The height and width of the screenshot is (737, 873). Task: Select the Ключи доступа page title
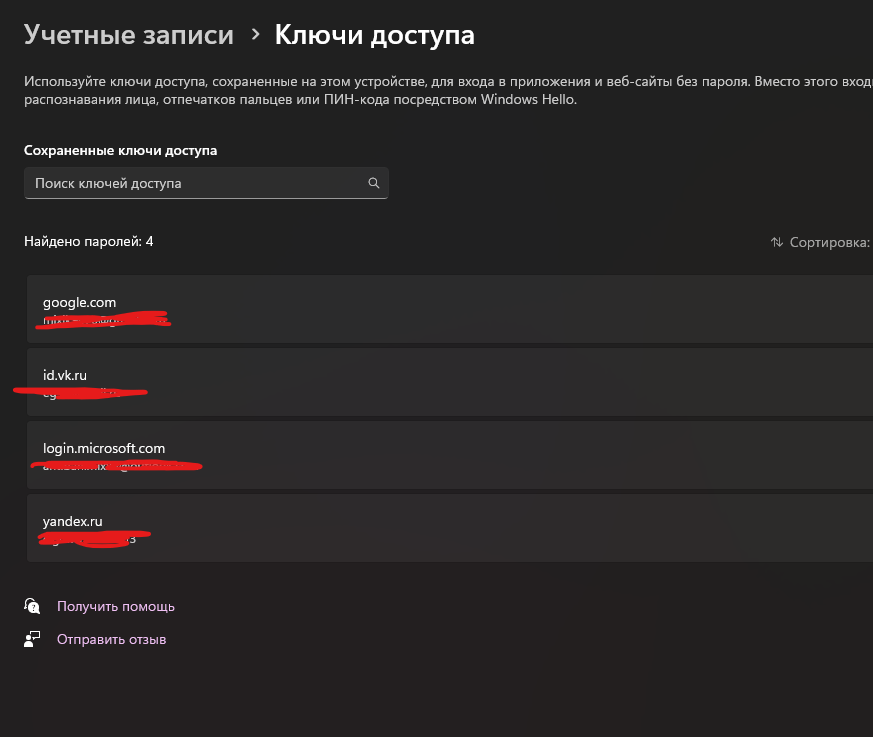click(374, 35)
